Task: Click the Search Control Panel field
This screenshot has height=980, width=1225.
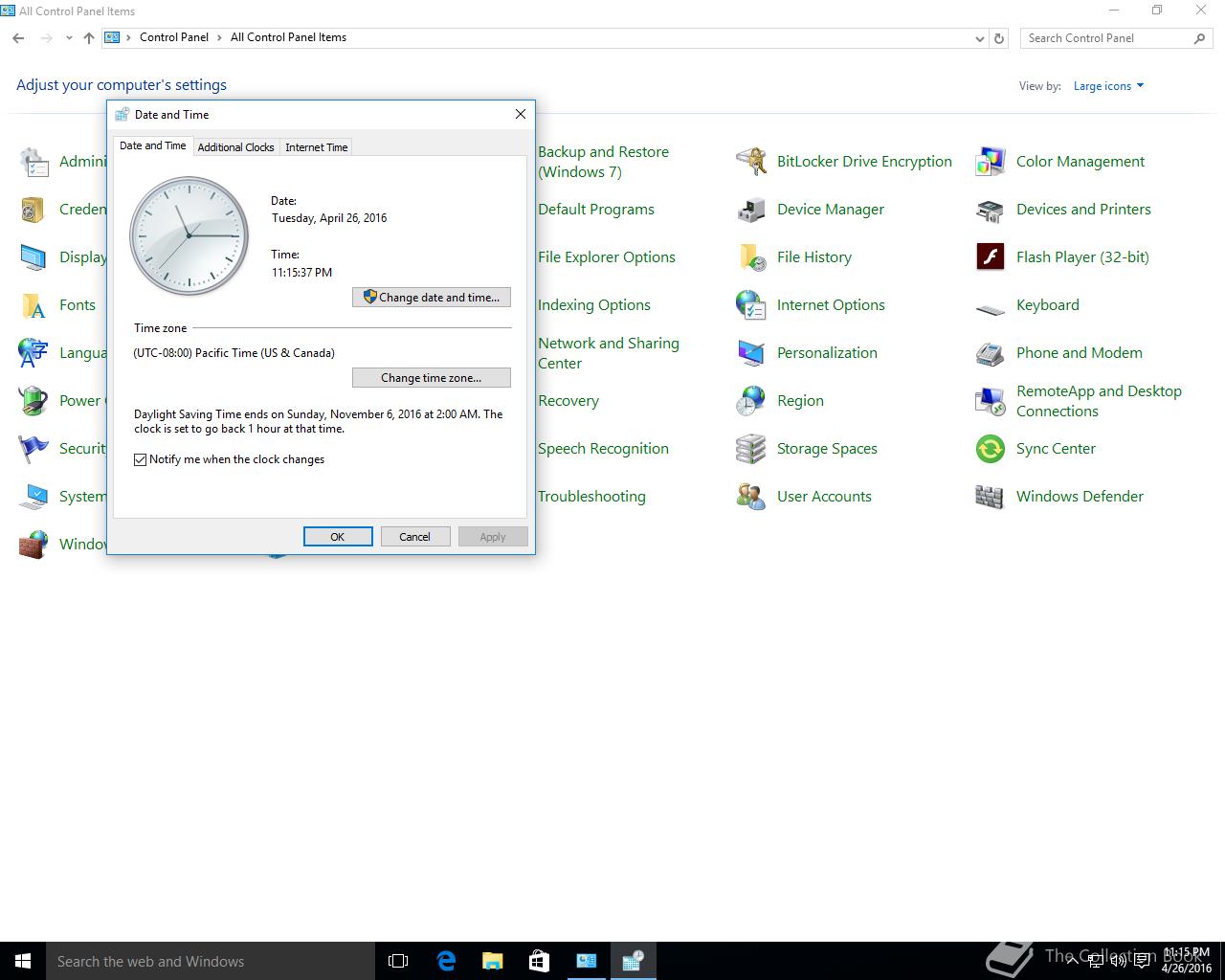Action: click(1116, 38)
